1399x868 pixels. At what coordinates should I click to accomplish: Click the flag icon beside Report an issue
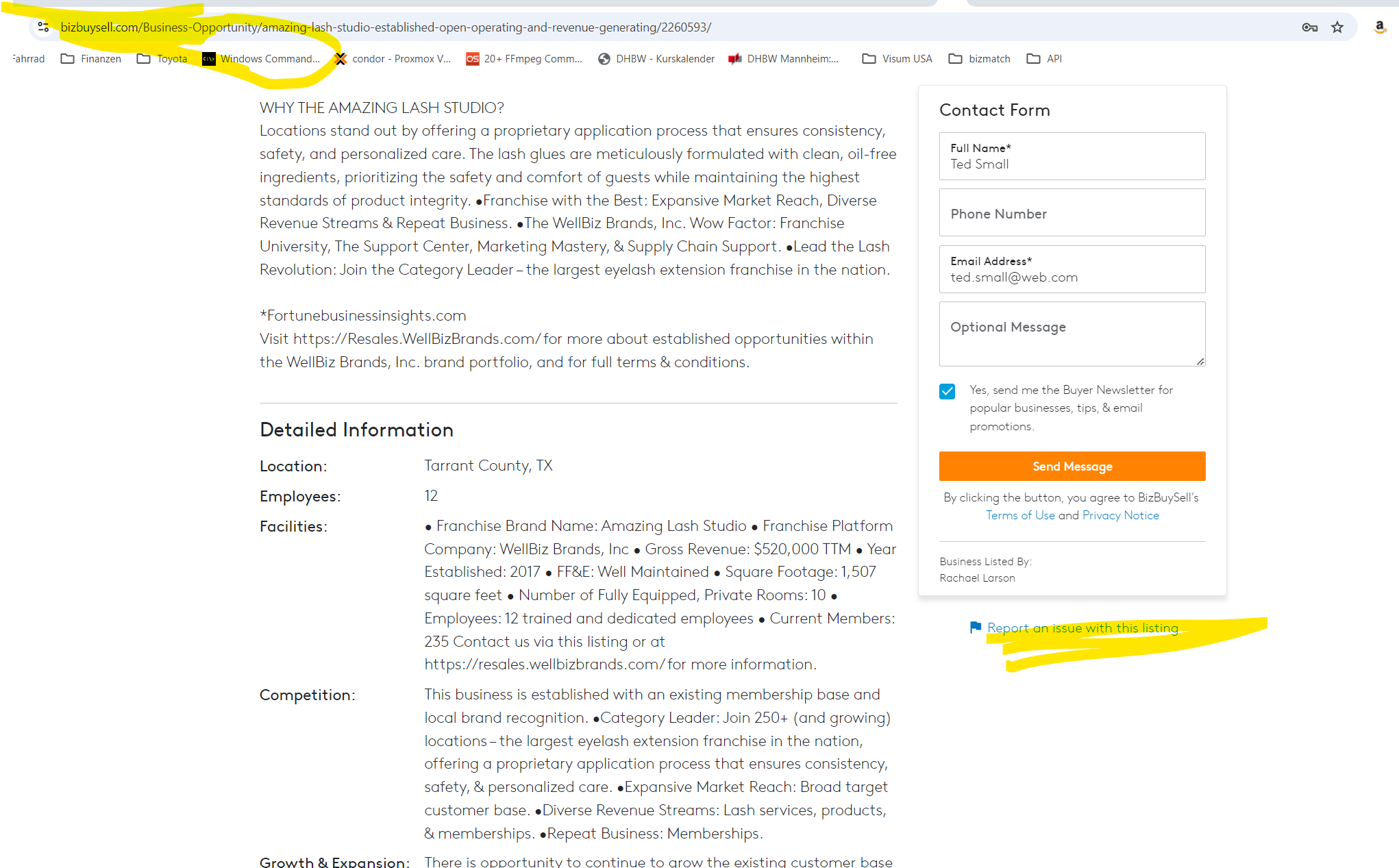click(x=976, y=627)
